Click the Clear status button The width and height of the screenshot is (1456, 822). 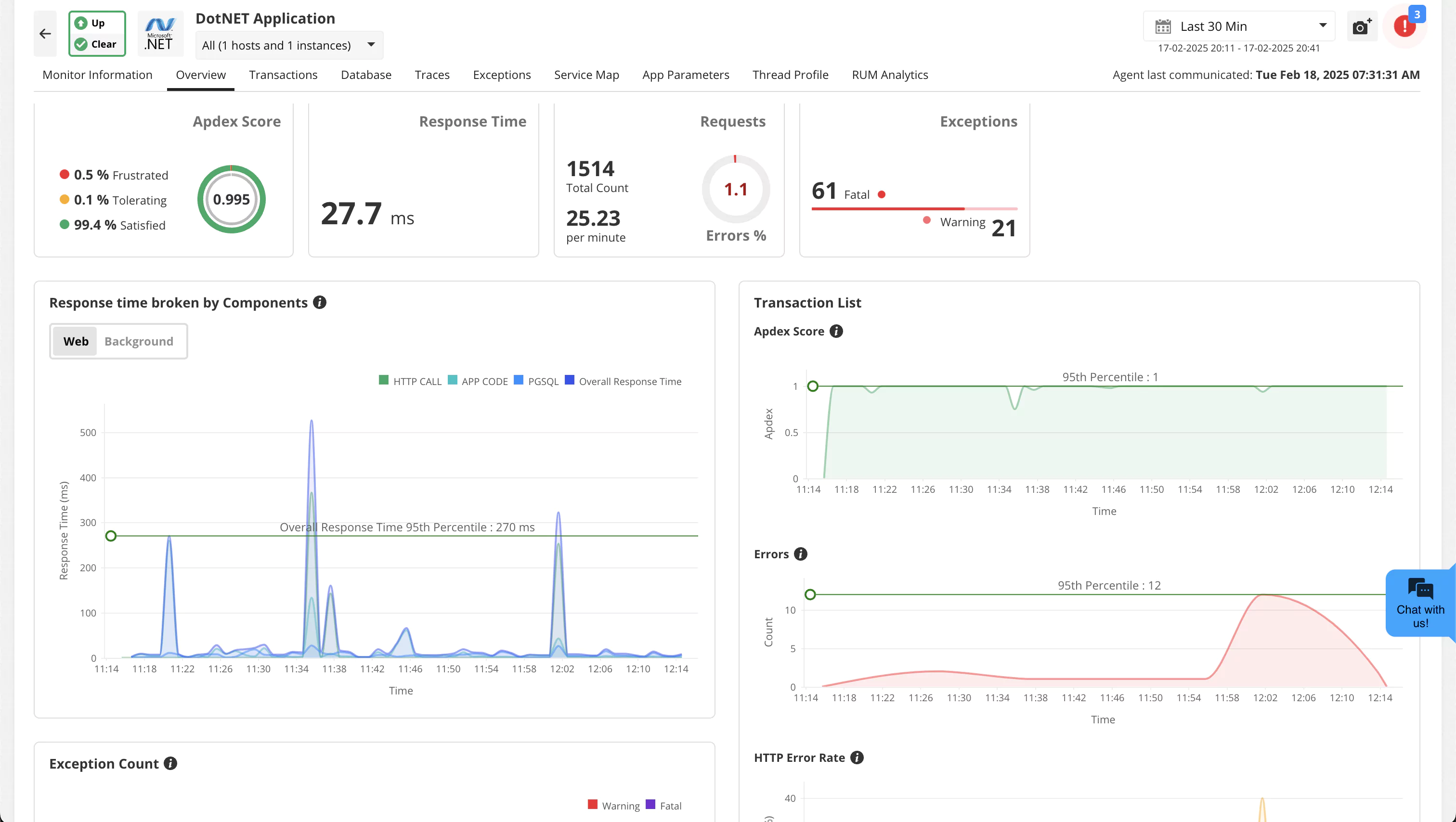point(97,43)
